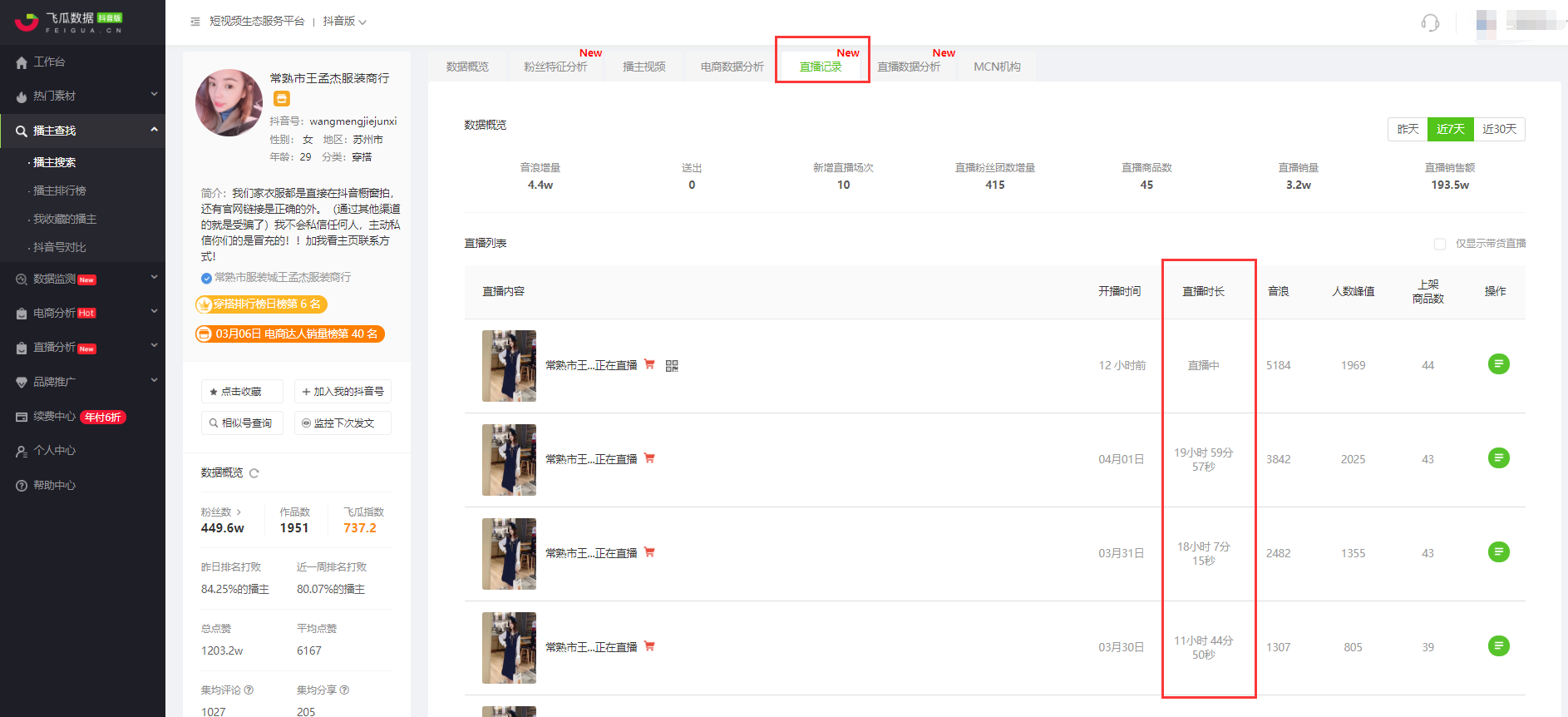Viewport: 1568px width, 717px height.
Task: Click the 工作台 home icon
Action: click(22, 62)
